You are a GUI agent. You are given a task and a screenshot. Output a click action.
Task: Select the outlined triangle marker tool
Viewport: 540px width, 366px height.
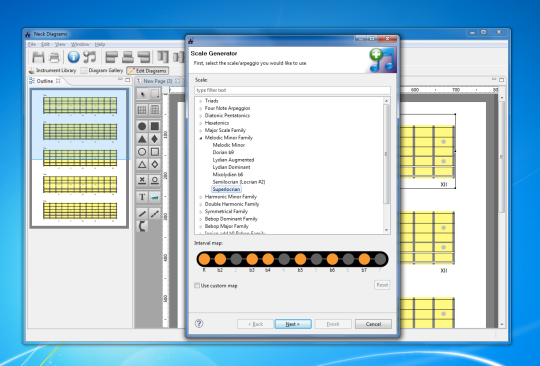(142, 165)
